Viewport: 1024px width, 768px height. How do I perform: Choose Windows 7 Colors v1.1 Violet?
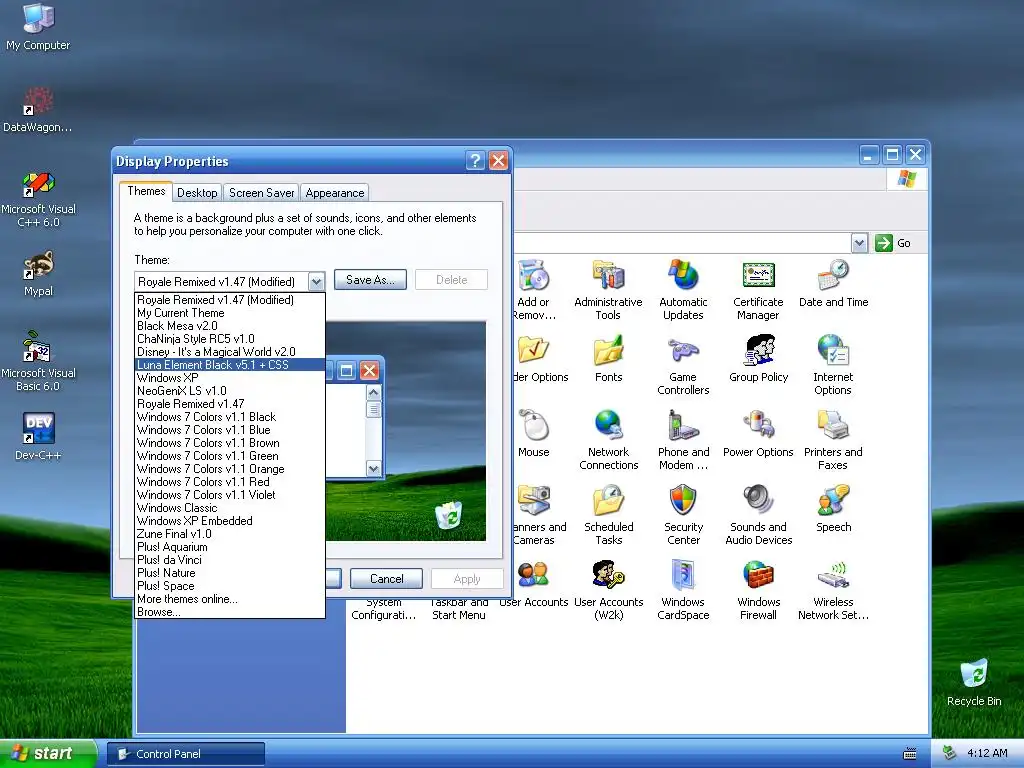(230, 494)
